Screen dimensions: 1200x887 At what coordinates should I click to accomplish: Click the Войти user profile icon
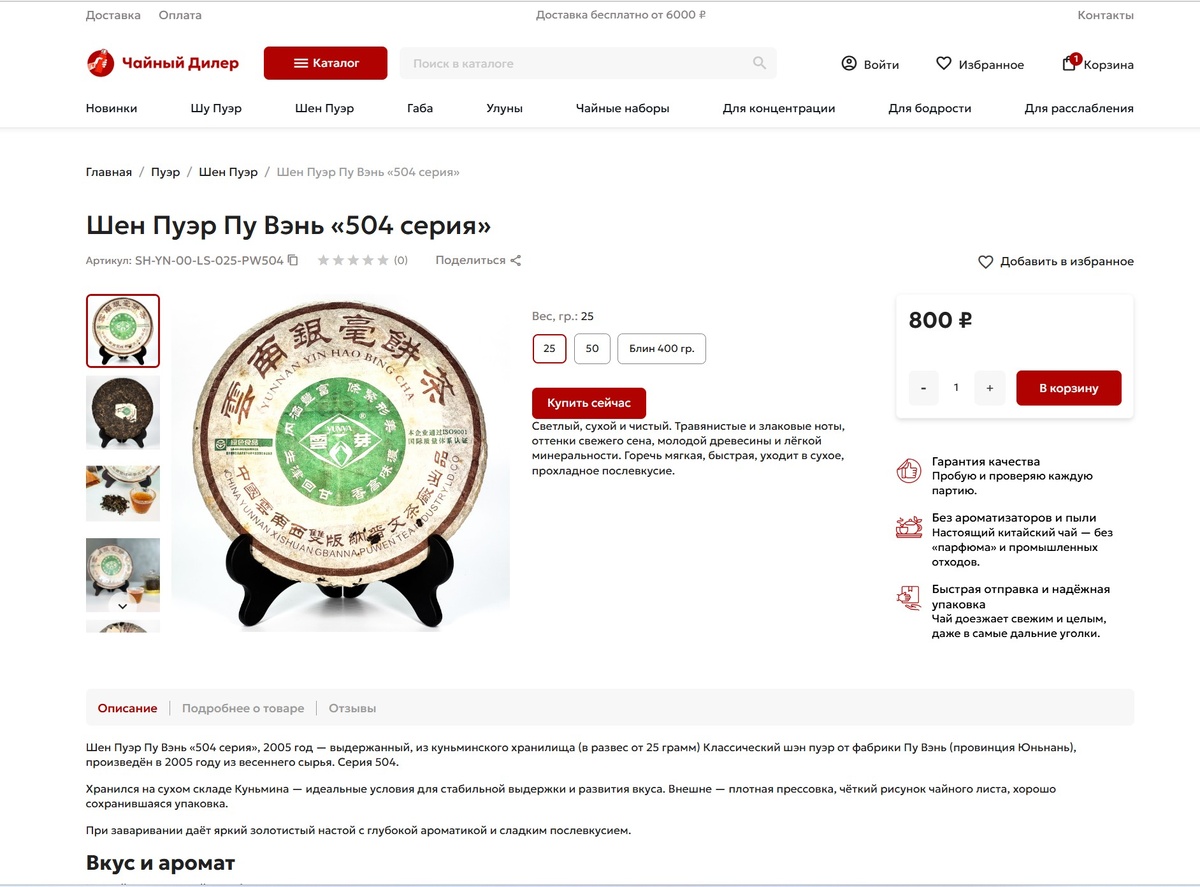click(849, 63)
